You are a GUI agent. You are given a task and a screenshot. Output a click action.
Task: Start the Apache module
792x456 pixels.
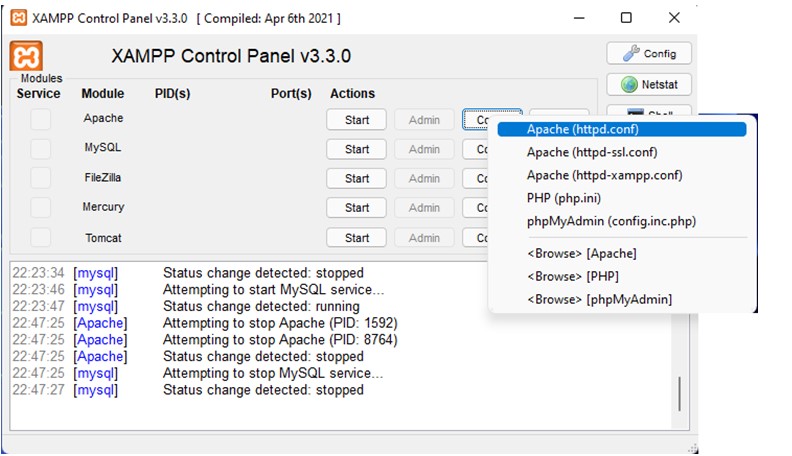point(357,120)
